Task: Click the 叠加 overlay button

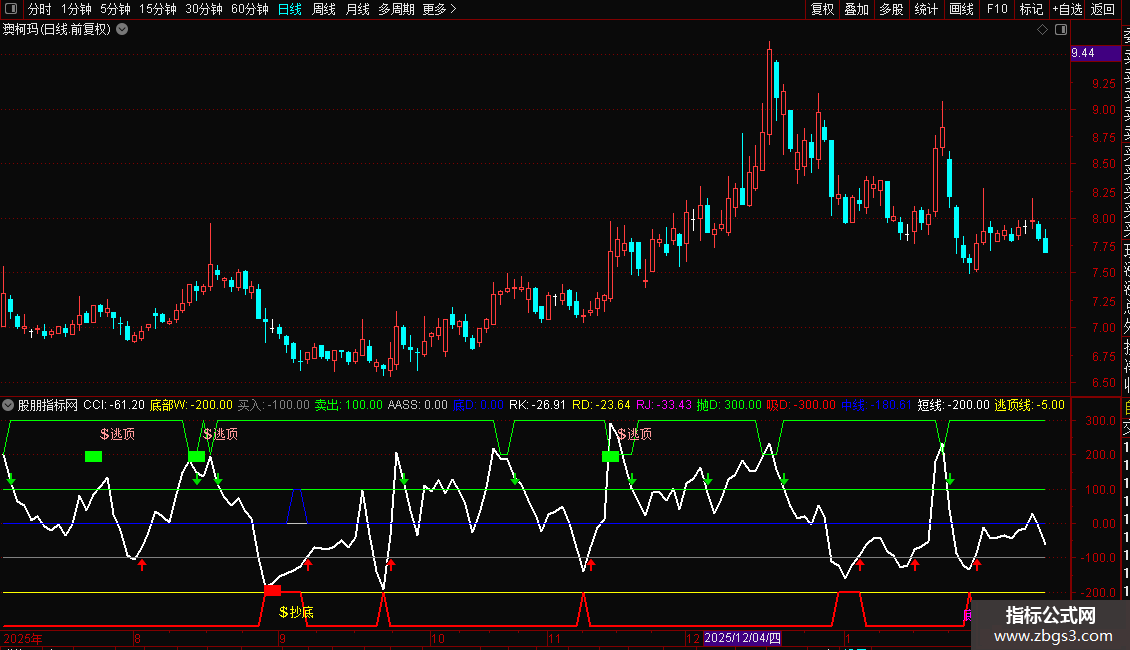Action: pos(857,9)
